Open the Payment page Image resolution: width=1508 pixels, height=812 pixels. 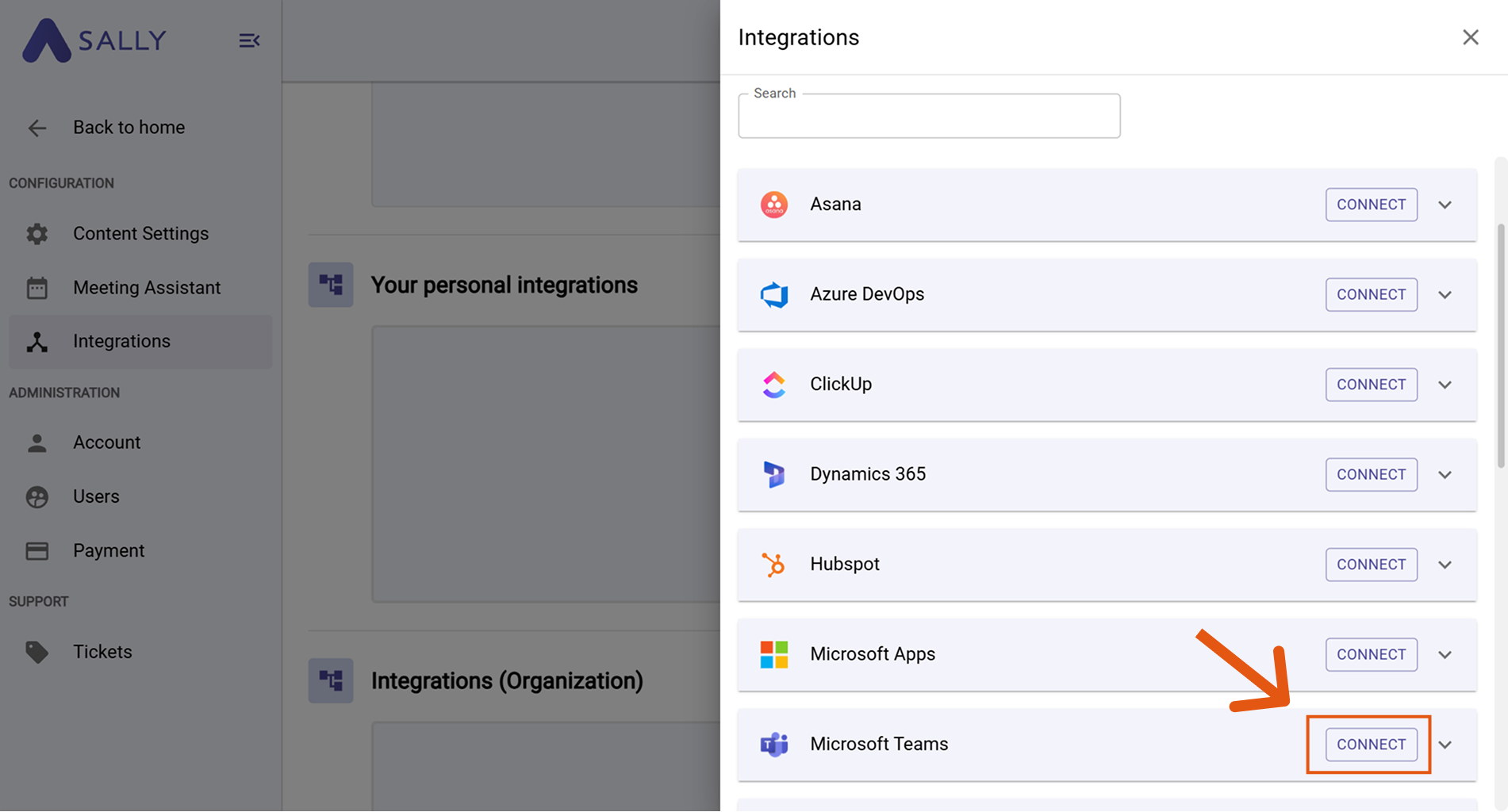click(140, 551)
